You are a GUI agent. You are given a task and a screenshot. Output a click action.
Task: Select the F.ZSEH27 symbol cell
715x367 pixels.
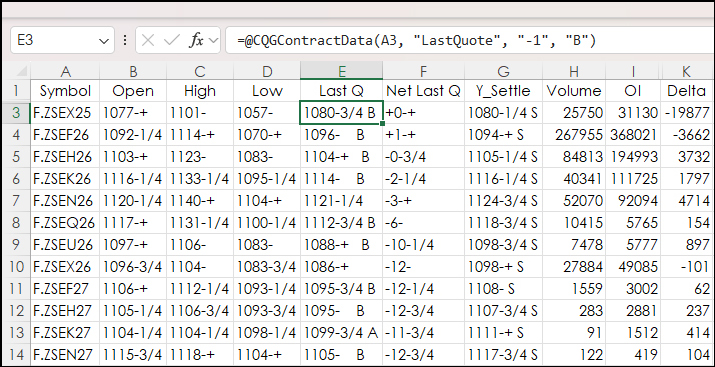65,311
